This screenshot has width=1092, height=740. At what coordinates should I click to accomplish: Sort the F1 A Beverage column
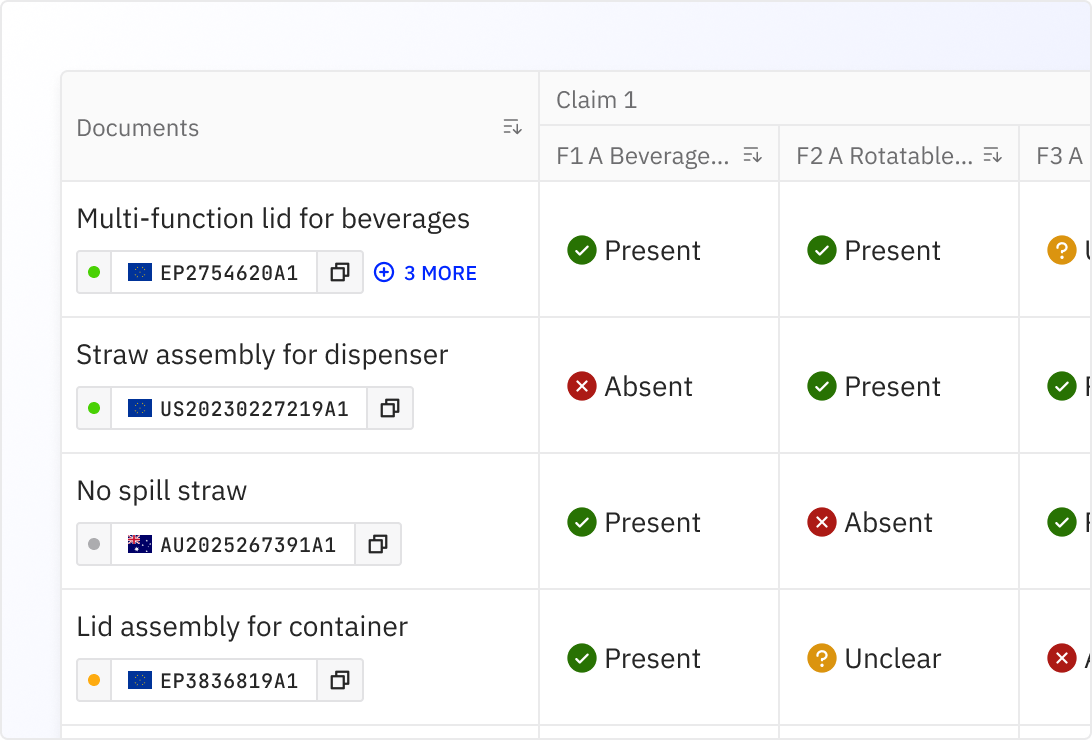point(752,155)
